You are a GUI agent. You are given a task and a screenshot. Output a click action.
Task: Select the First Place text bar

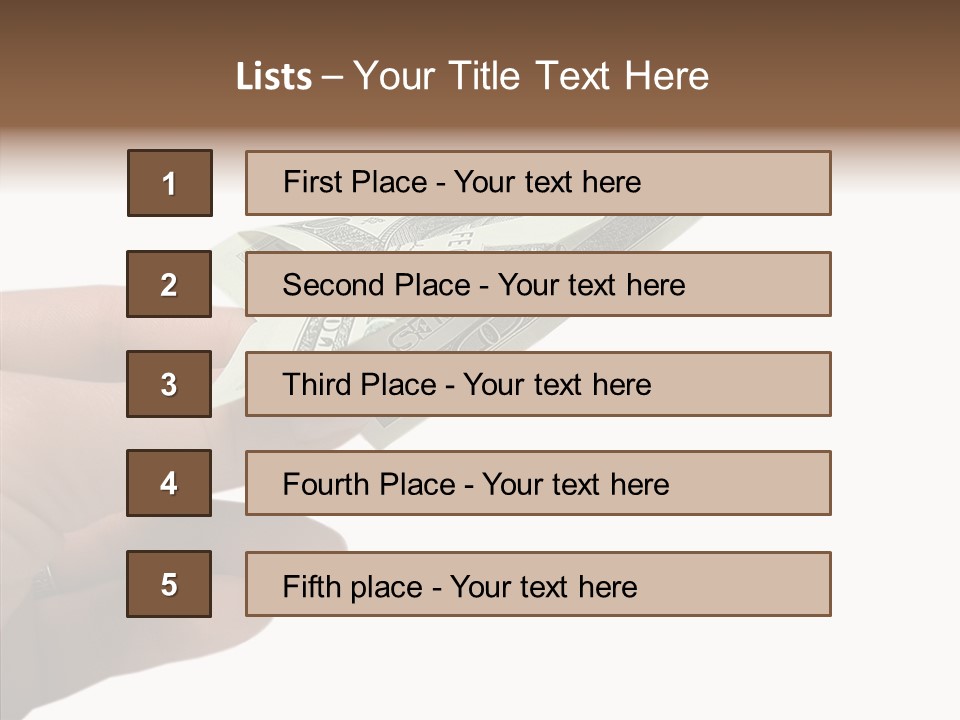click(x=538, y=183)
